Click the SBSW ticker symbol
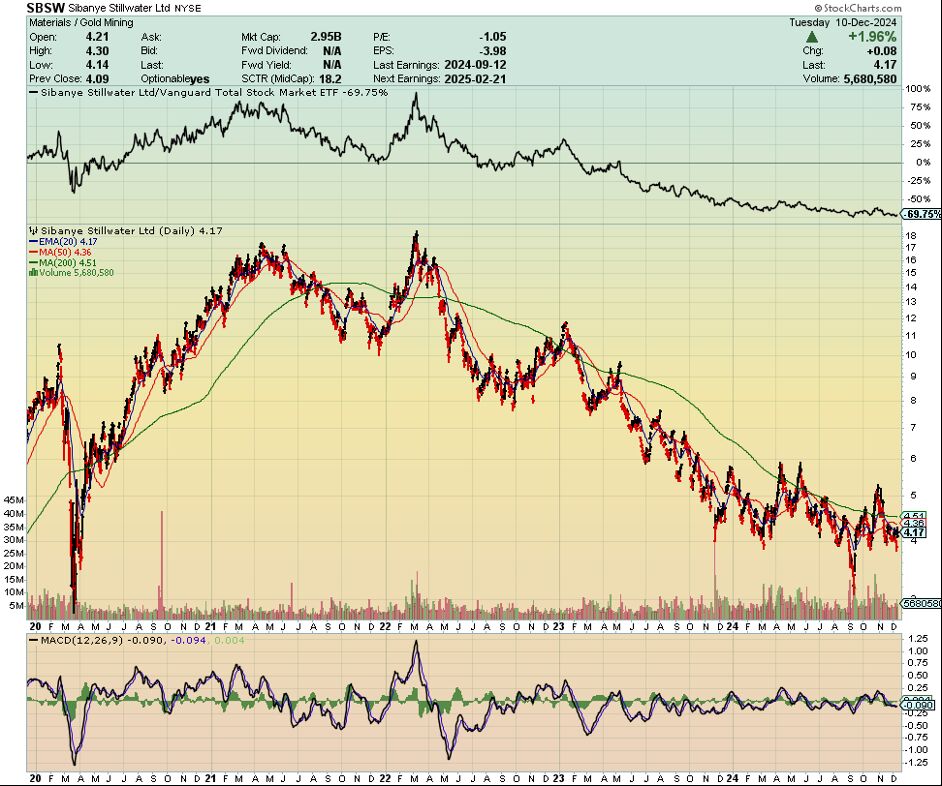 point(46,8)
